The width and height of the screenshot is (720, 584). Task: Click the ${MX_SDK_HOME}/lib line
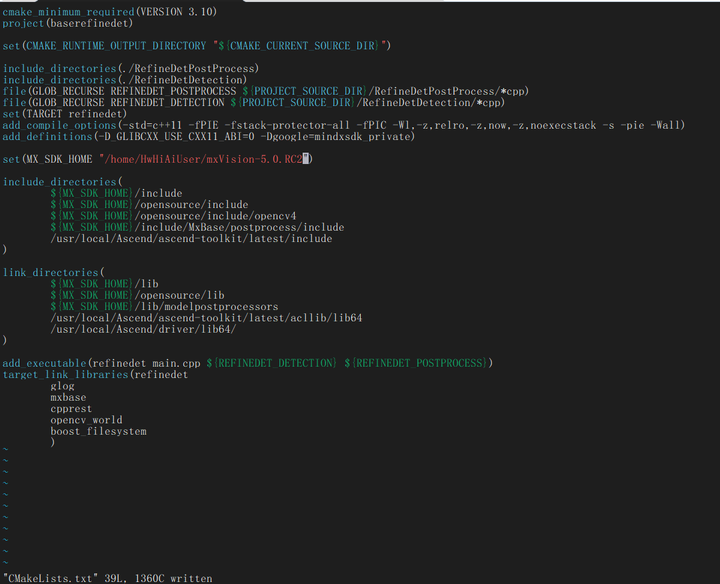[x=104, y=284]
